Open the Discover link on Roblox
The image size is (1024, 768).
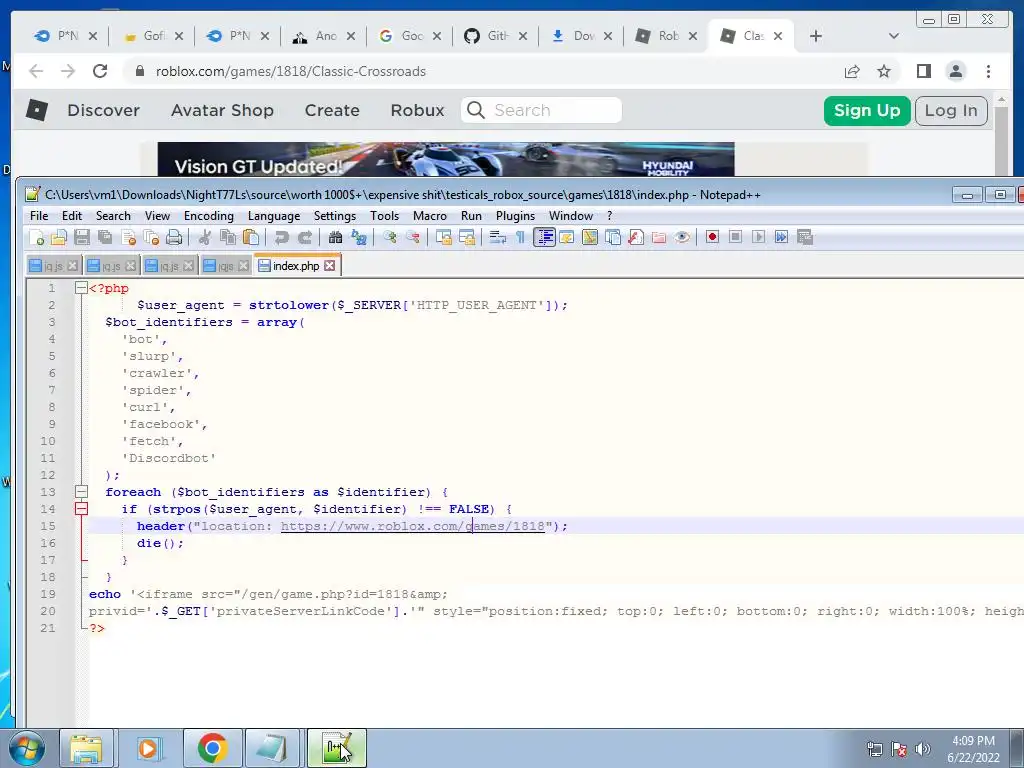pos(103,110)
